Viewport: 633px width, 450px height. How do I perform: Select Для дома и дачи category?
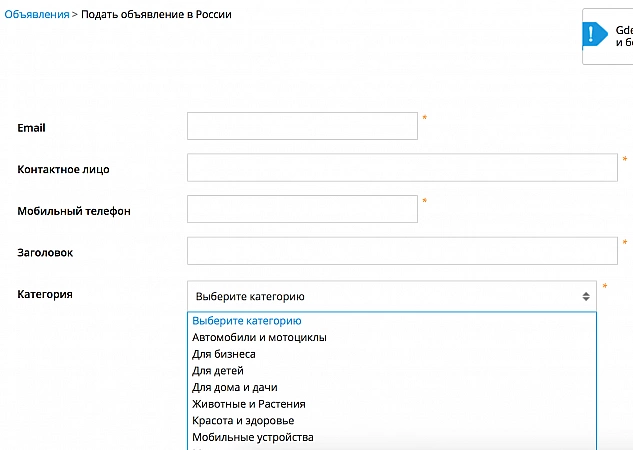point(235,387)
